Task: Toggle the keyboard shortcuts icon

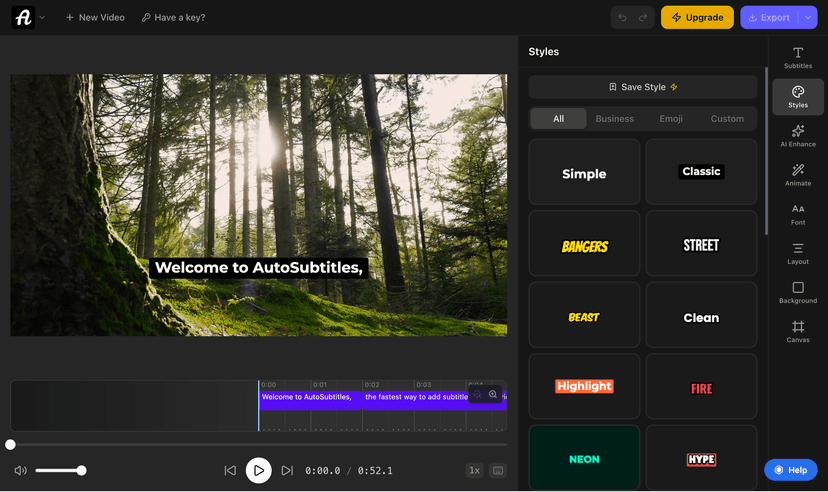Action: pyautogui.click(x=497, y=470)
